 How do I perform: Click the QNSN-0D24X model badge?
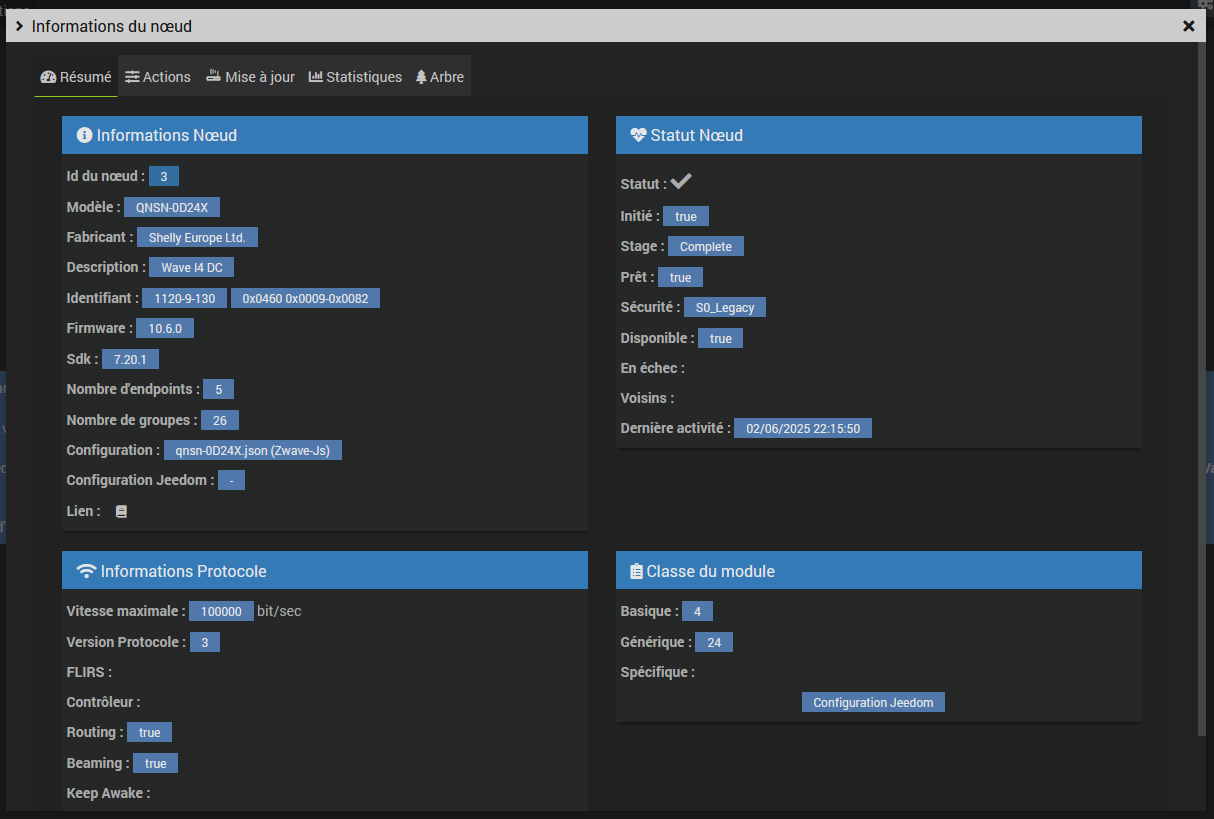coord(172,207)
